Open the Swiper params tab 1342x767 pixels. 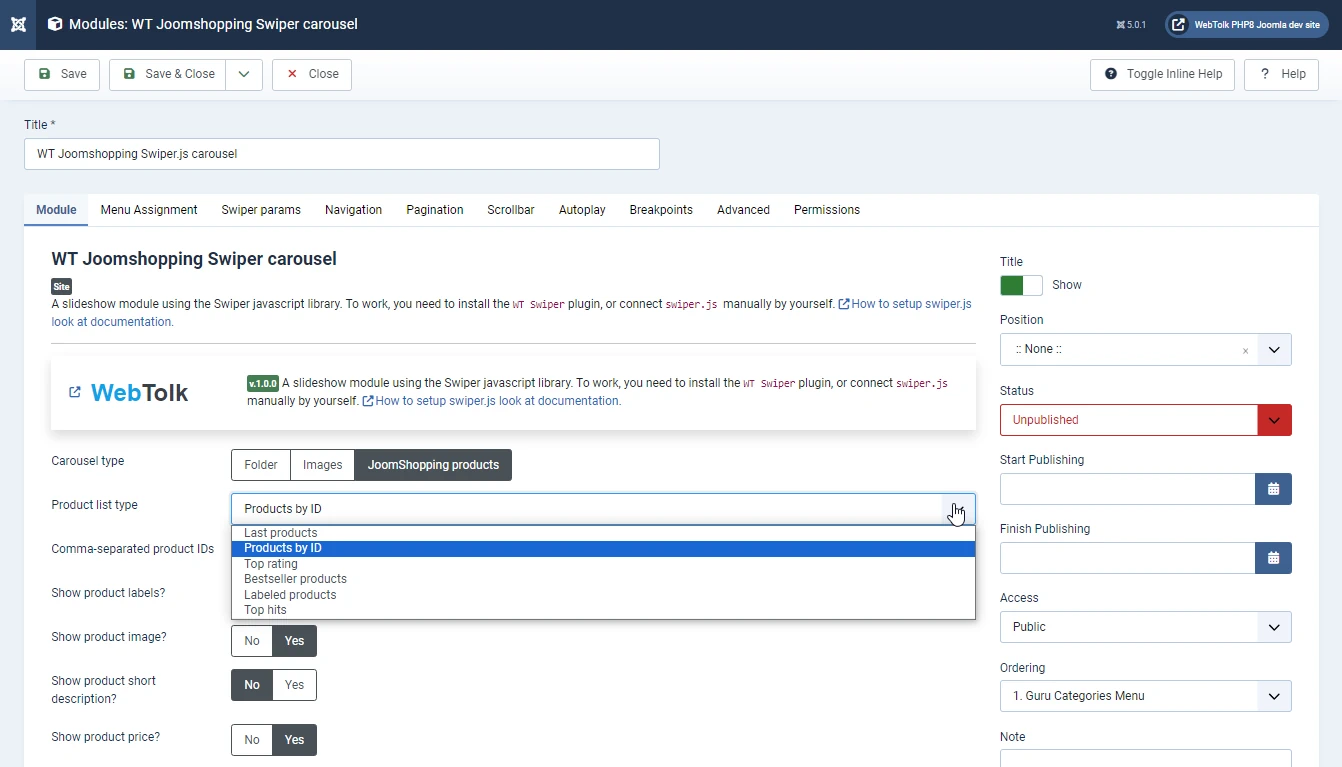[261, 210]
